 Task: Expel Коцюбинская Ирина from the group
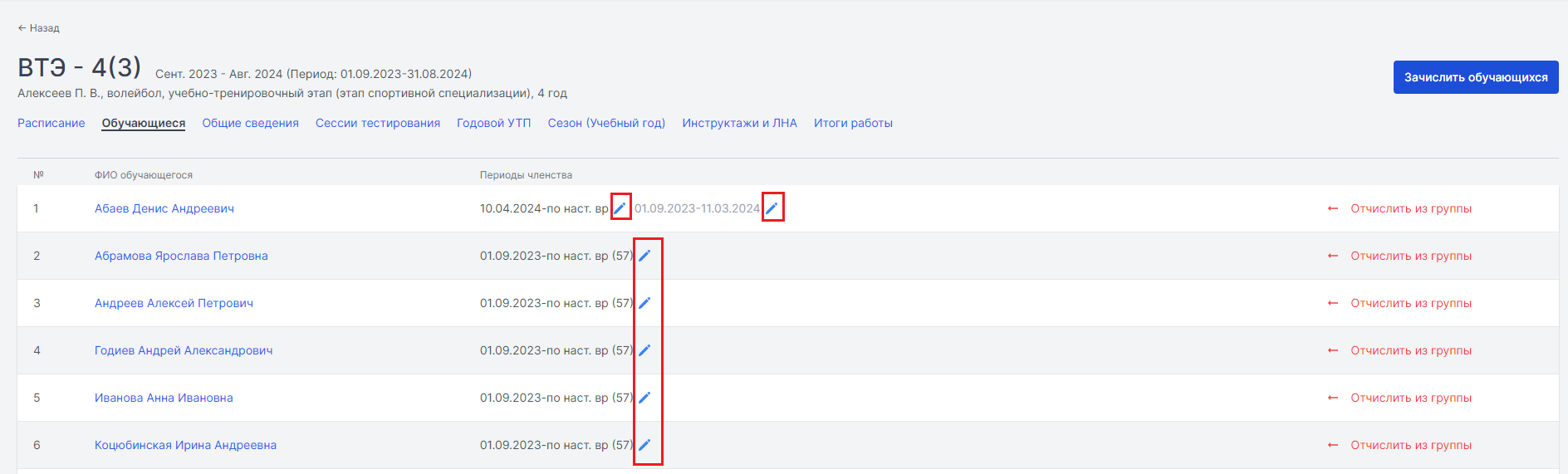pos(1400,445)
